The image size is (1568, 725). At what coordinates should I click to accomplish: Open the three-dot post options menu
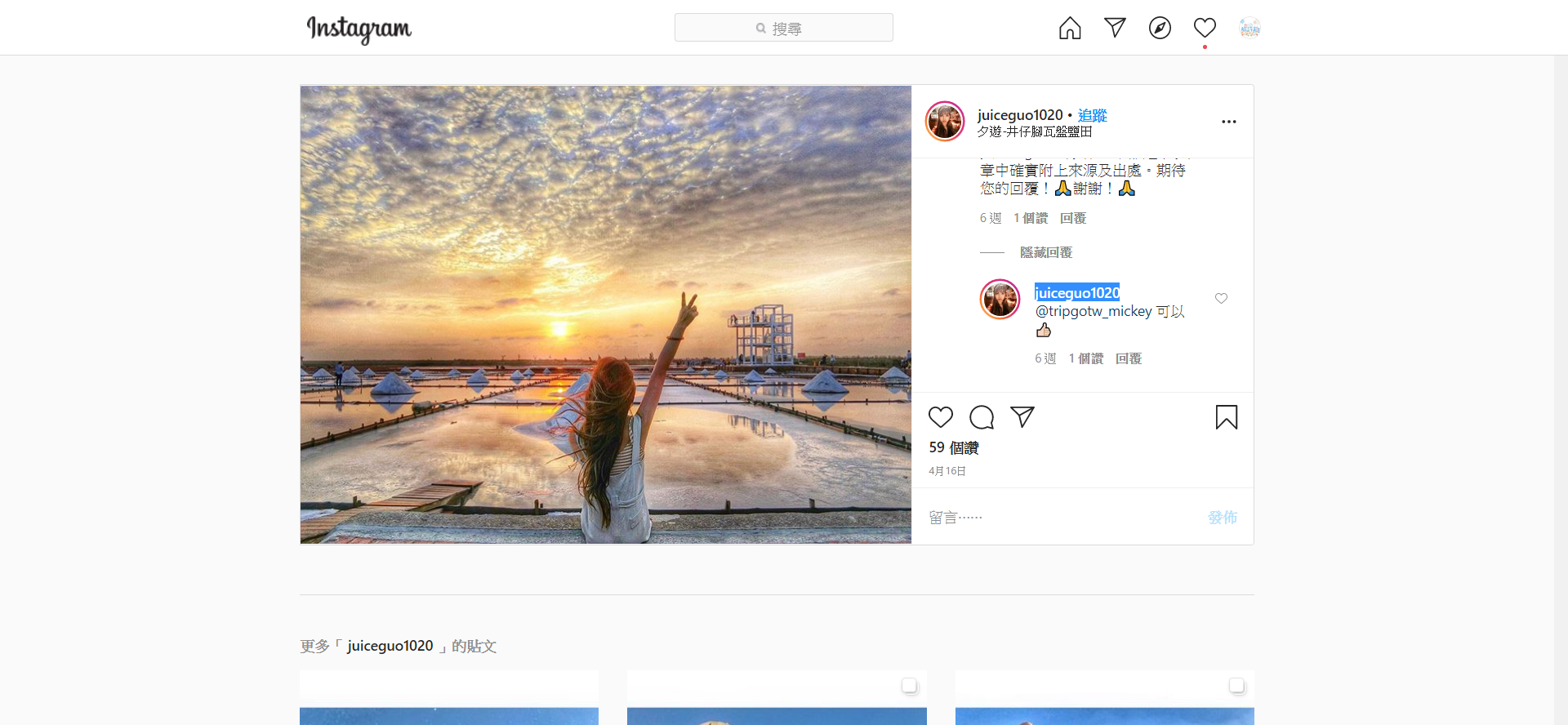1228,122
